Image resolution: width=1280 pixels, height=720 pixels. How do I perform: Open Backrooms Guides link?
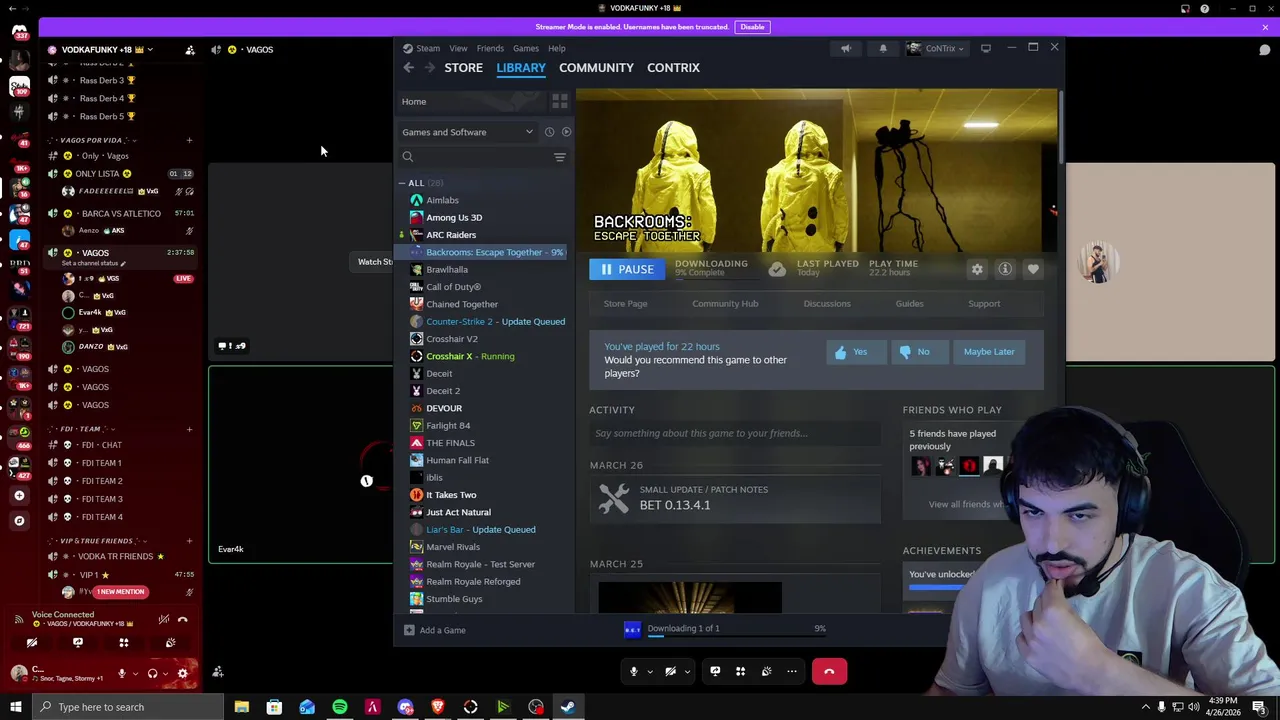tap(909, 303)
